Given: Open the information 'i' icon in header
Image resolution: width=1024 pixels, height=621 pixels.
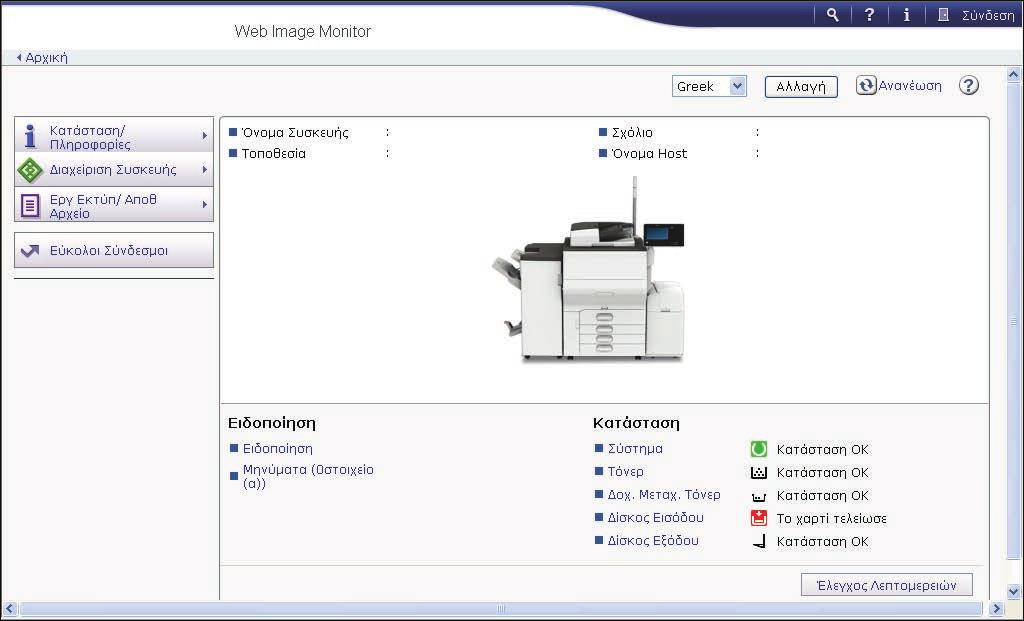Looking at the screenshot, I should [906, 14].
